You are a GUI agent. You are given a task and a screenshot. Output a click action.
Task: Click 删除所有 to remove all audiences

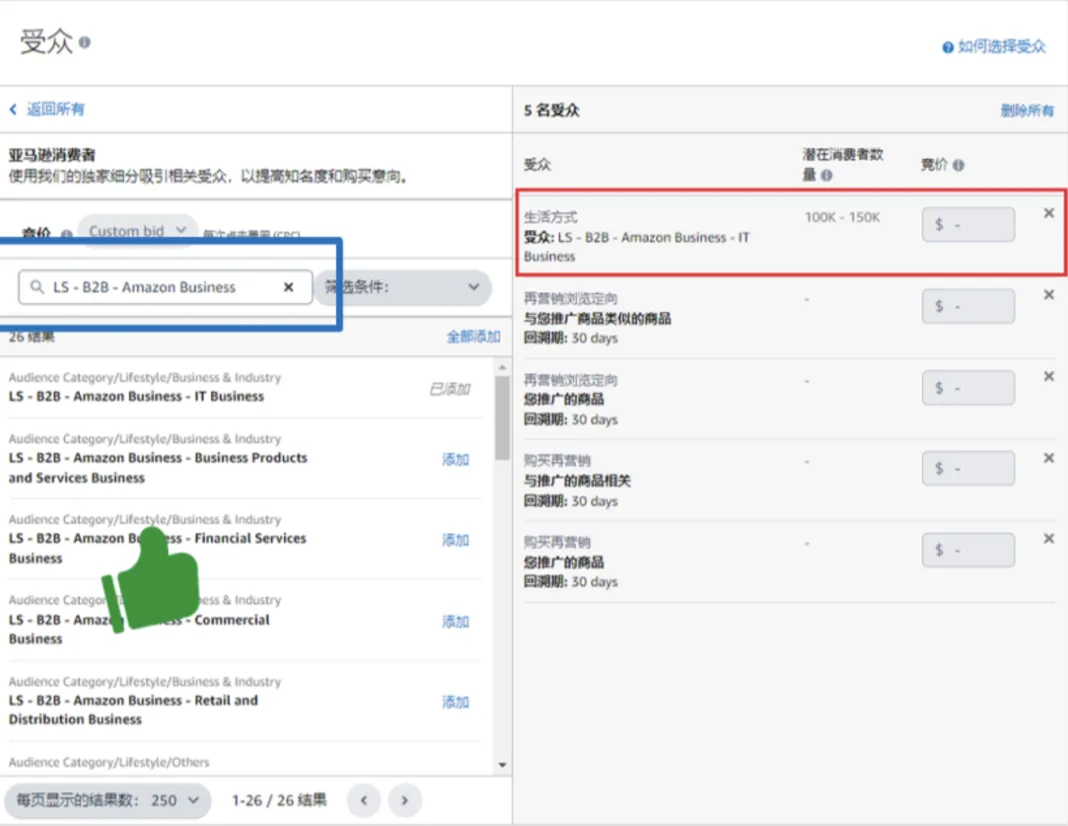[x=1027, y=111]
